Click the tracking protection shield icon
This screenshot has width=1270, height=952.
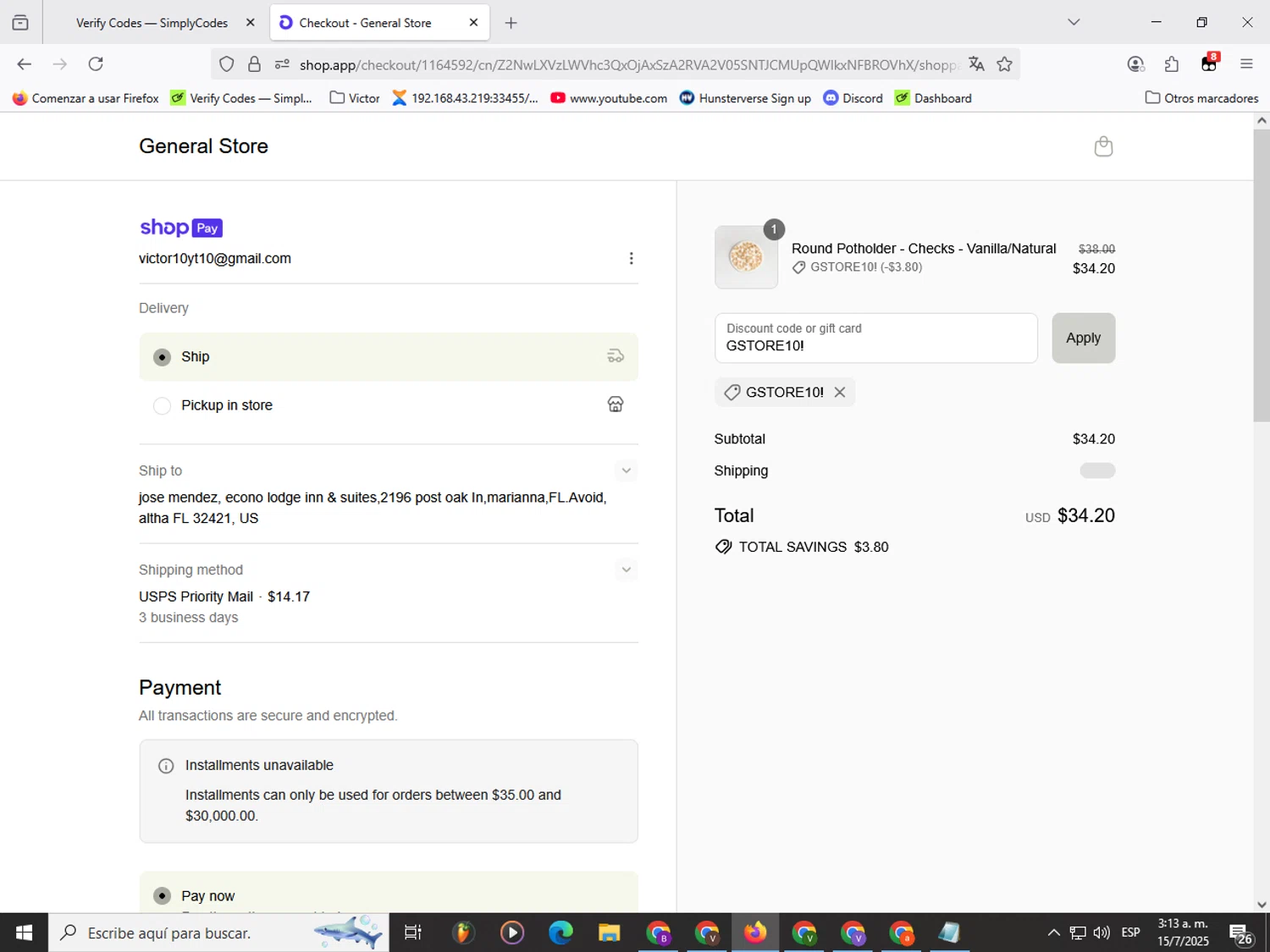click(x=227, y=64)
